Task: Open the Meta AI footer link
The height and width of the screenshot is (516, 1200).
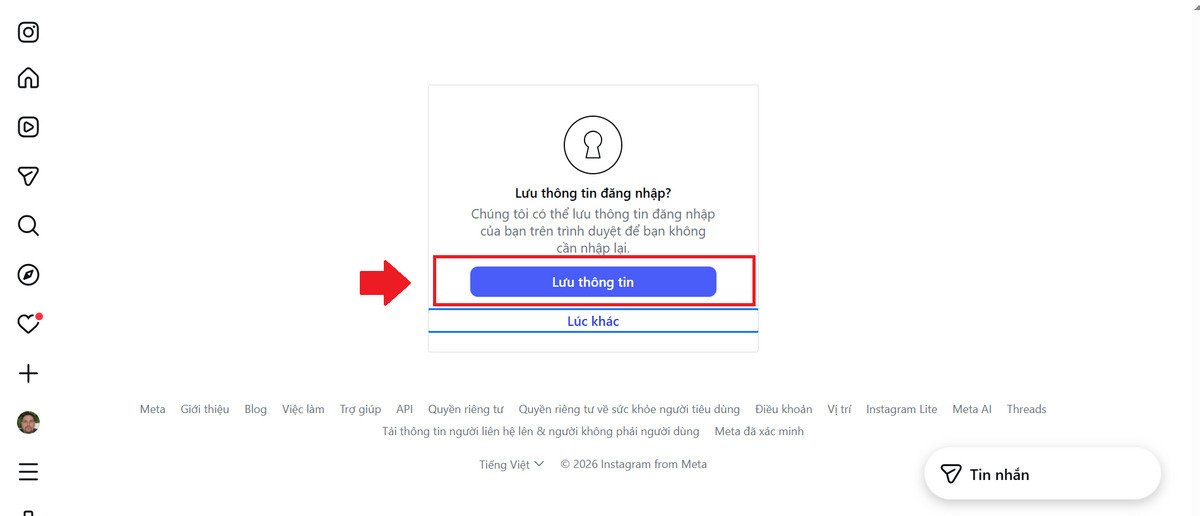Action: pos(972,409)
